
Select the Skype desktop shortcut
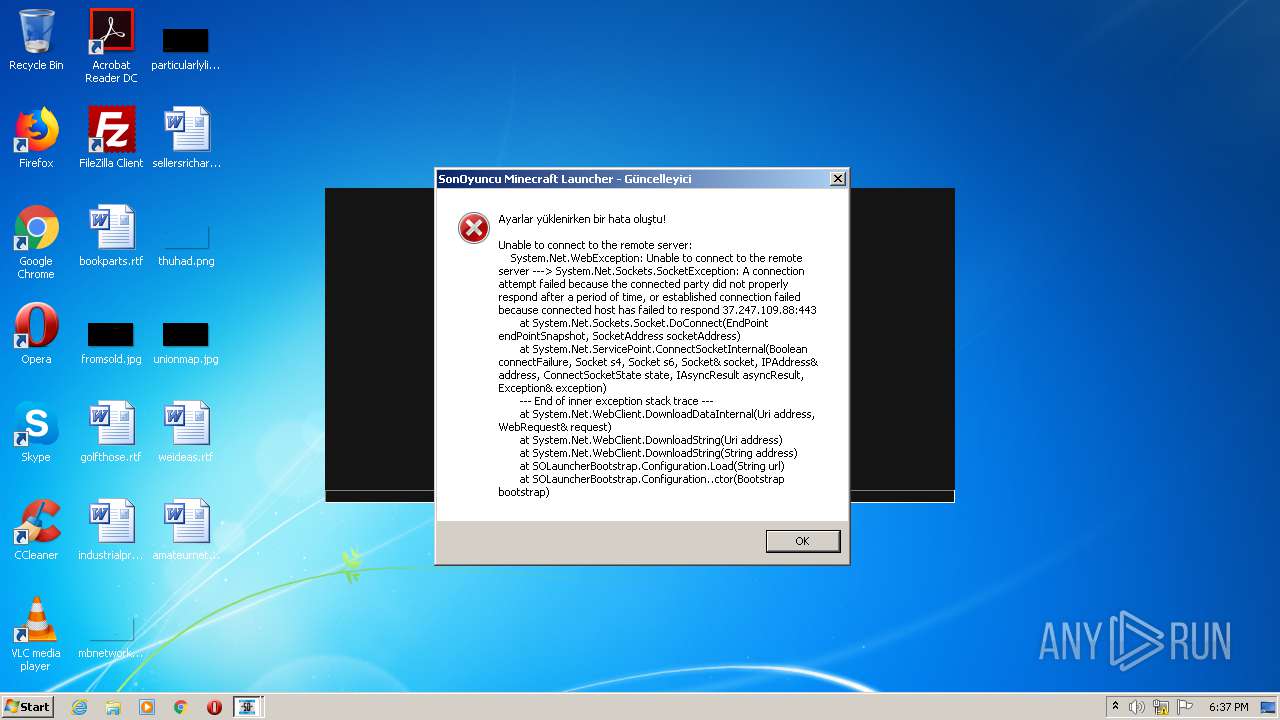click(x=36, y=432)
